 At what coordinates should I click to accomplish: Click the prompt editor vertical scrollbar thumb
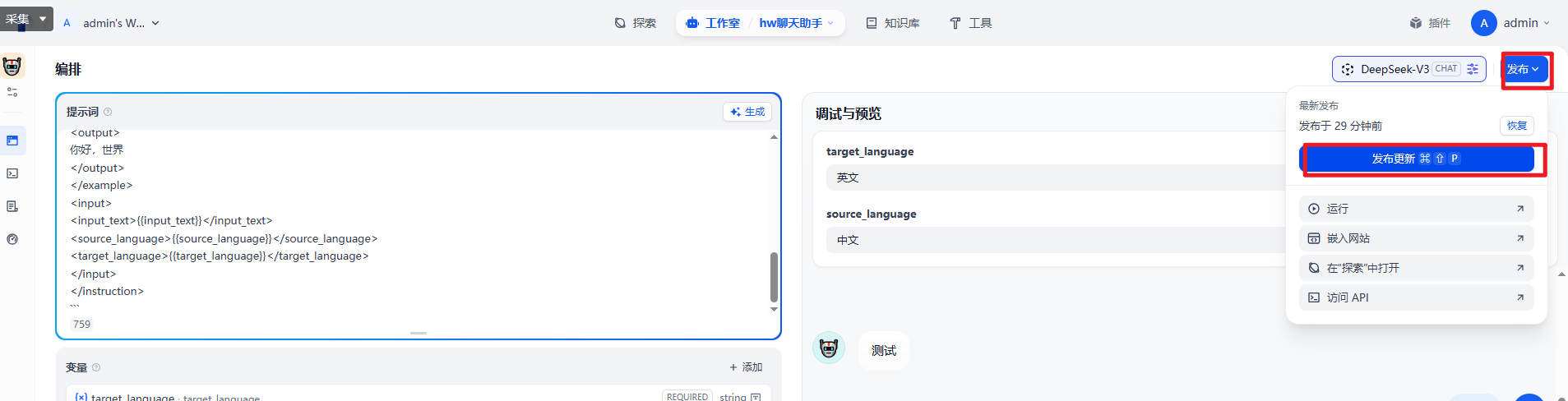coord(774,277)
